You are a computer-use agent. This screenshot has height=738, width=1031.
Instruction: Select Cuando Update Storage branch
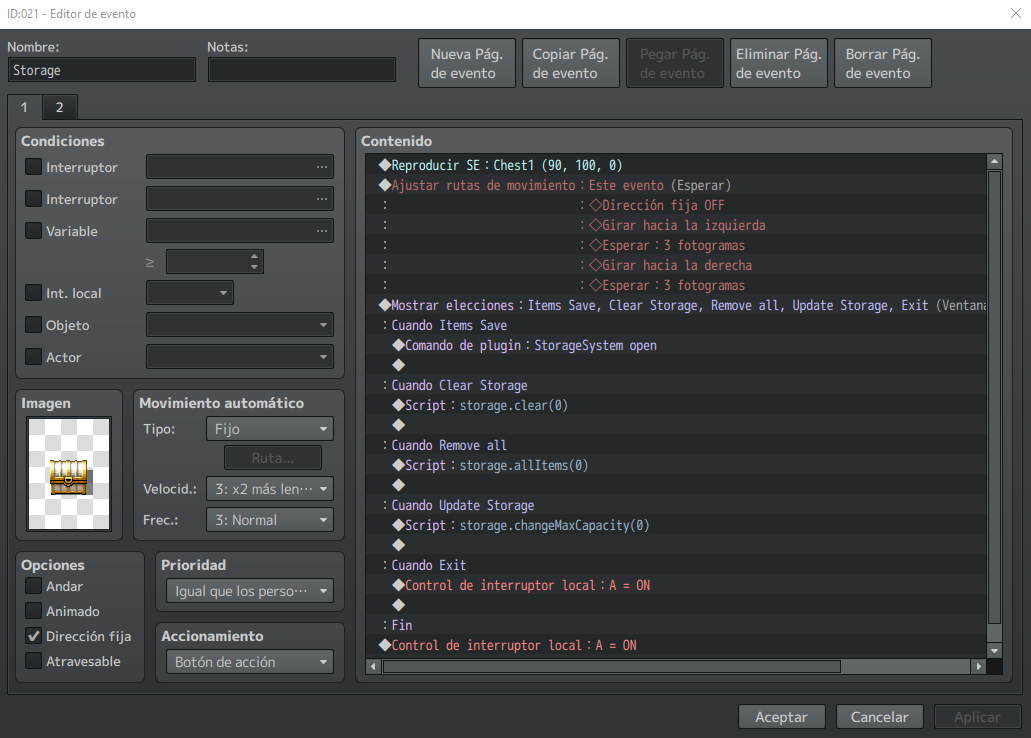(676, 505)
